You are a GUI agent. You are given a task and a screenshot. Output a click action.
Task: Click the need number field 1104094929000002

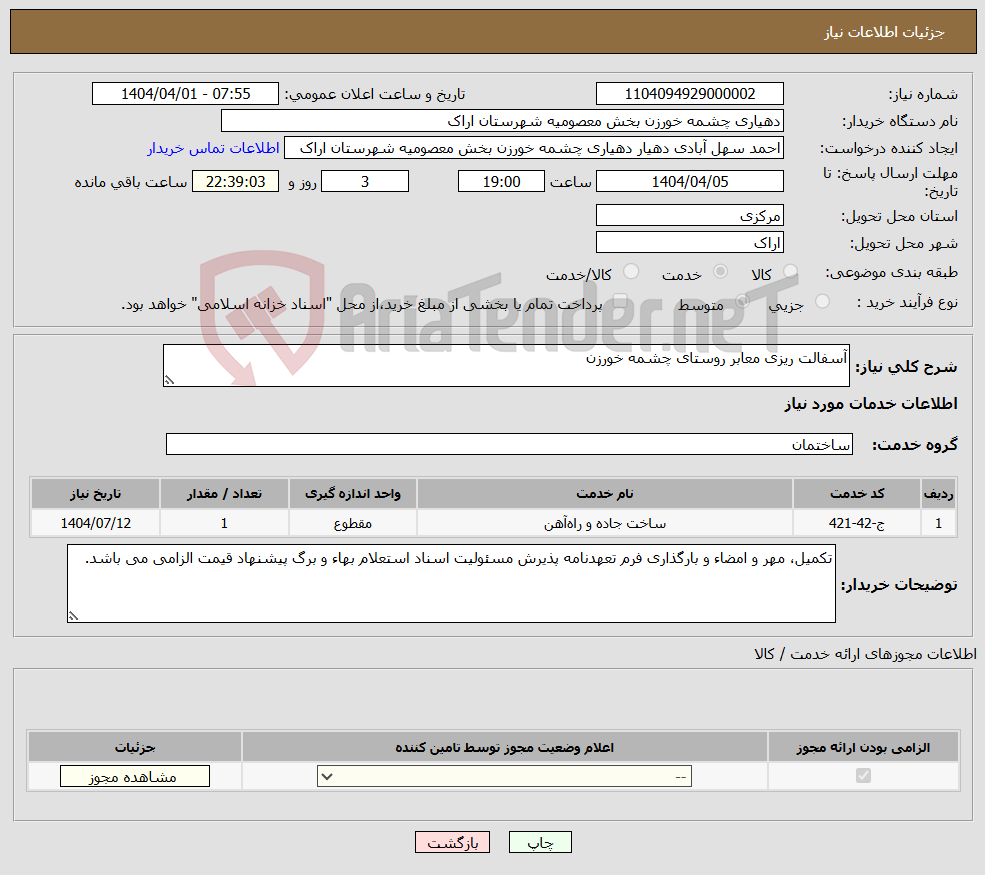[689, 94]
